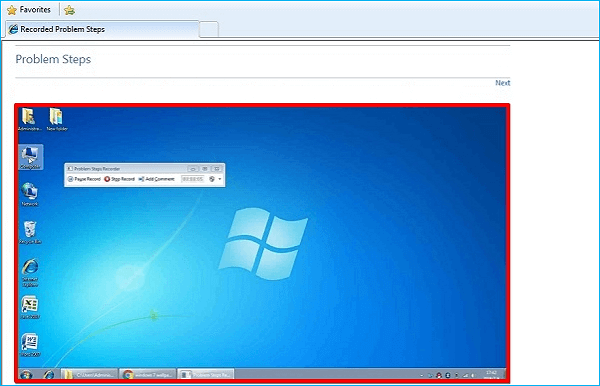Click the Chrome taskbar button

(x=148, y=375)
